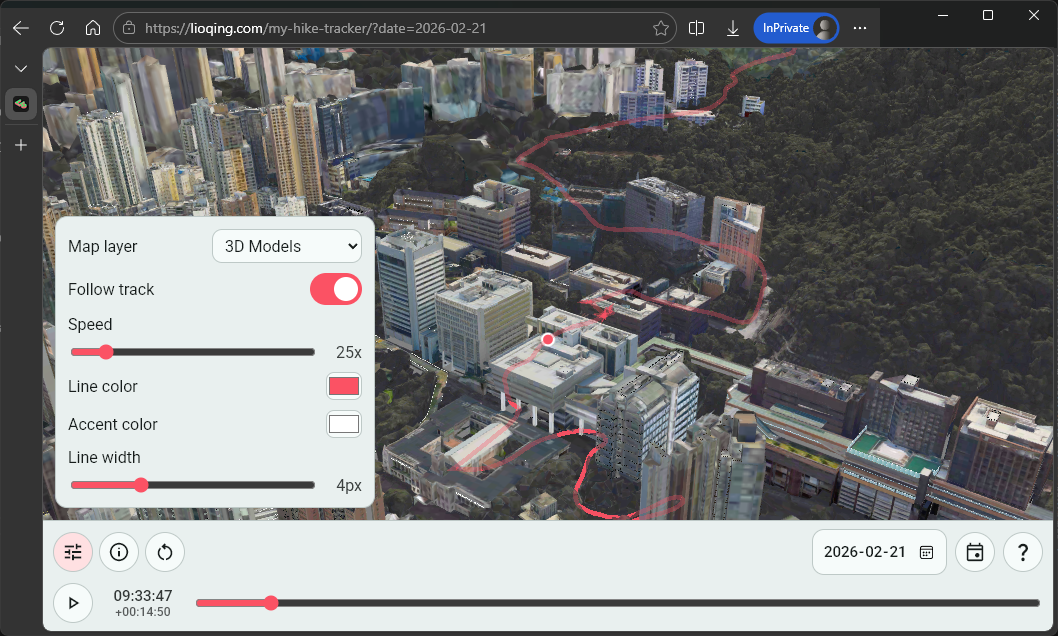Image resolution: width=1058 pixels, height=636 pixels.
Task: Open the playback settings panel
Action: (x=72, y=552)
